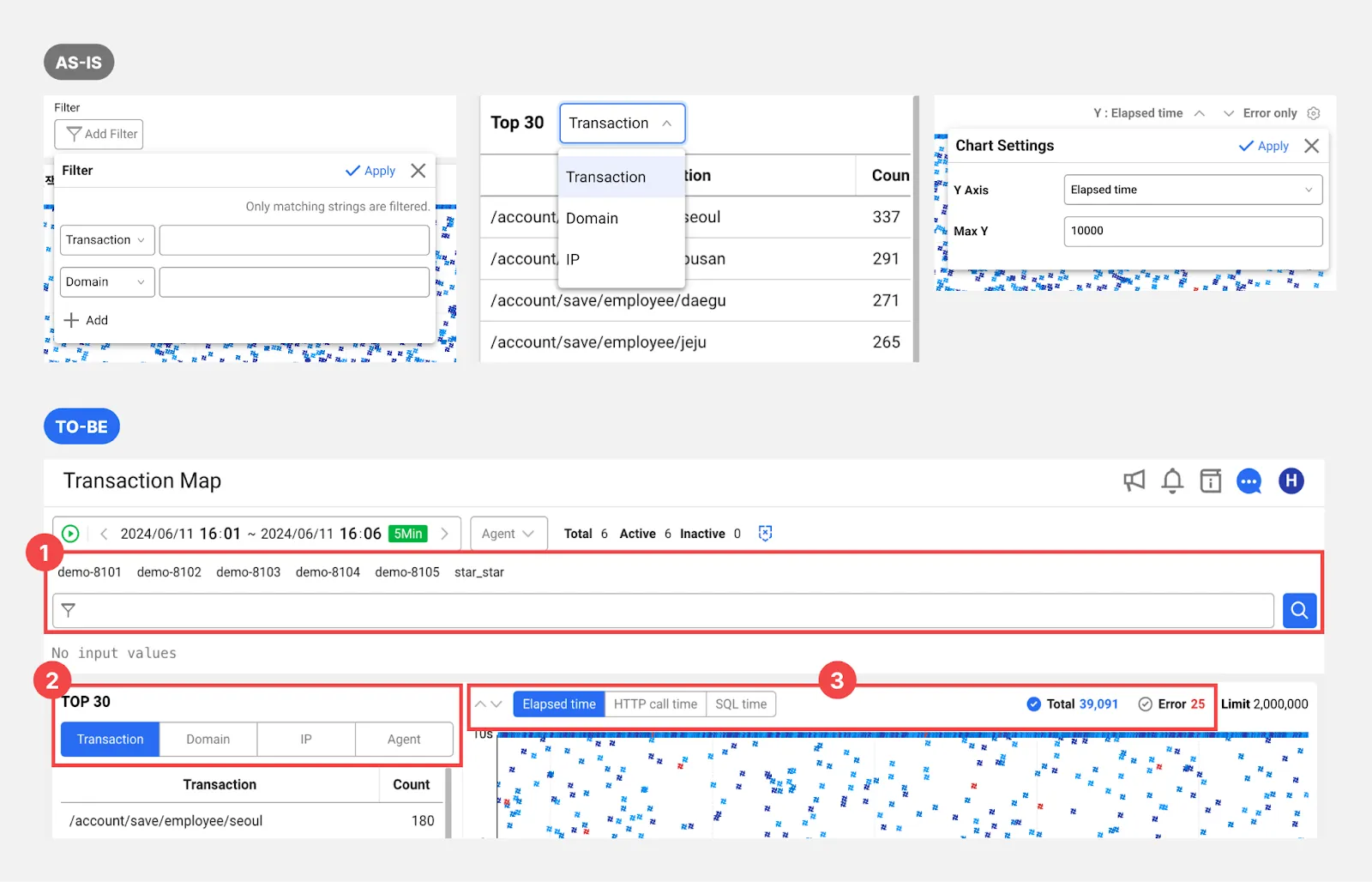Image resolution: width=1372 pixels, height=882 pixels.
Task: Select agent demo-8104
Action: tap(328, 572)
